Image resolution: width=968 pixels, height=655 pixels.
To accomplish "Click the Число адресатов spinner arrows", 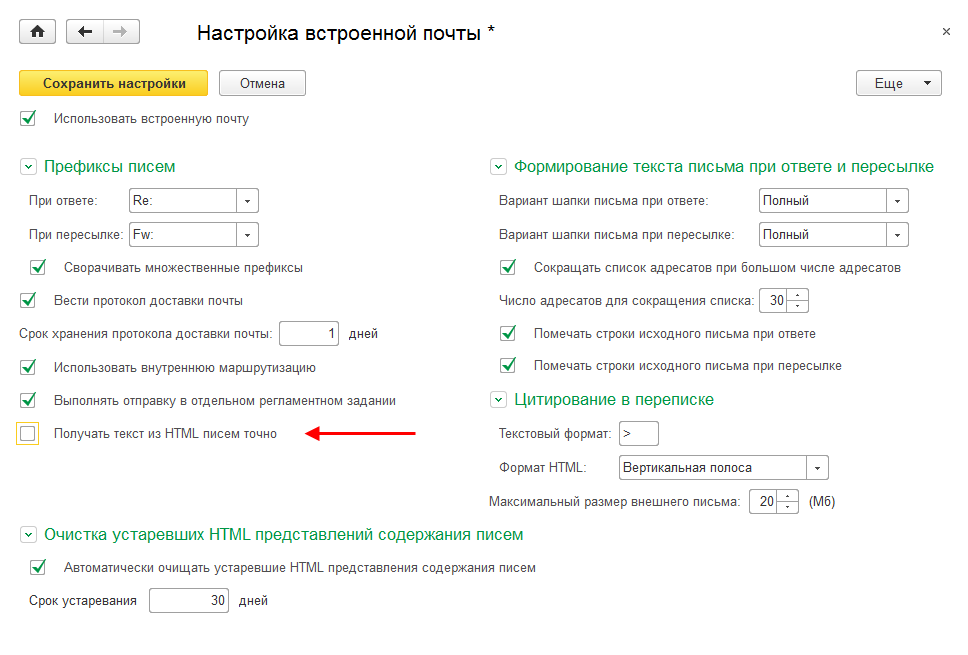I will tap(797, 300).
